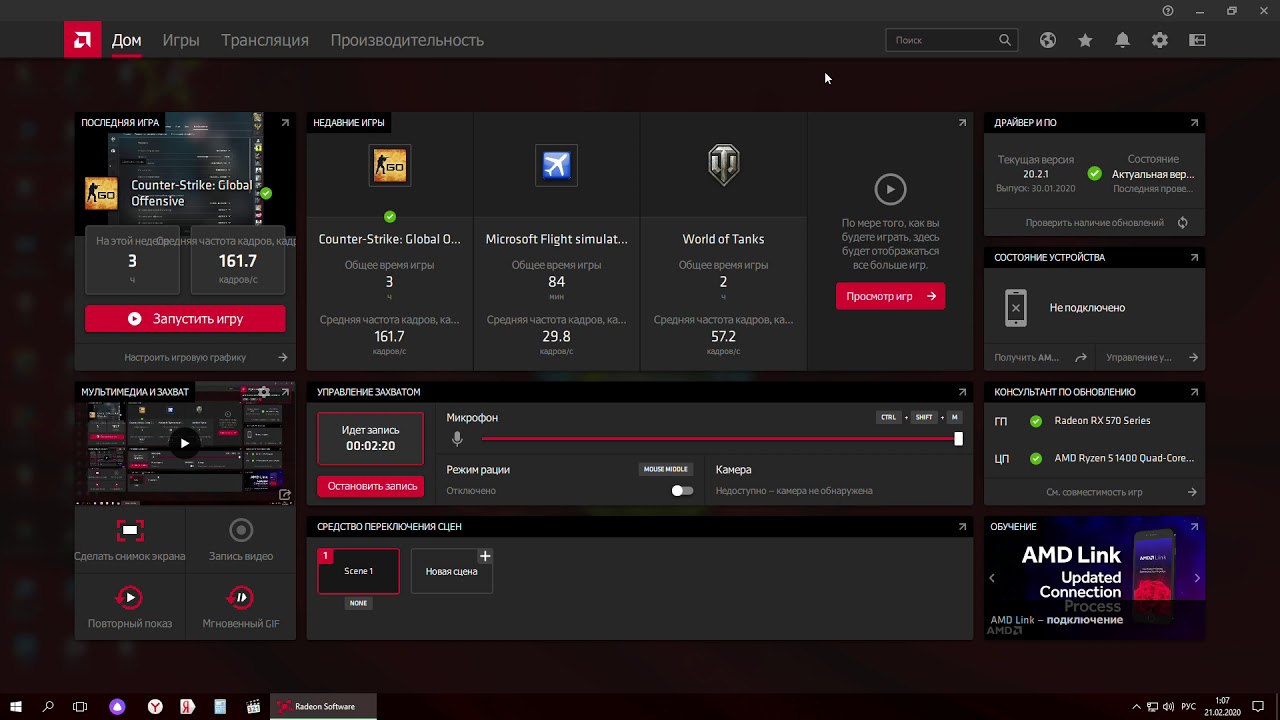Open Windows taskbar search
Viewport: 1280px width, 720px height.
point(48,707)
